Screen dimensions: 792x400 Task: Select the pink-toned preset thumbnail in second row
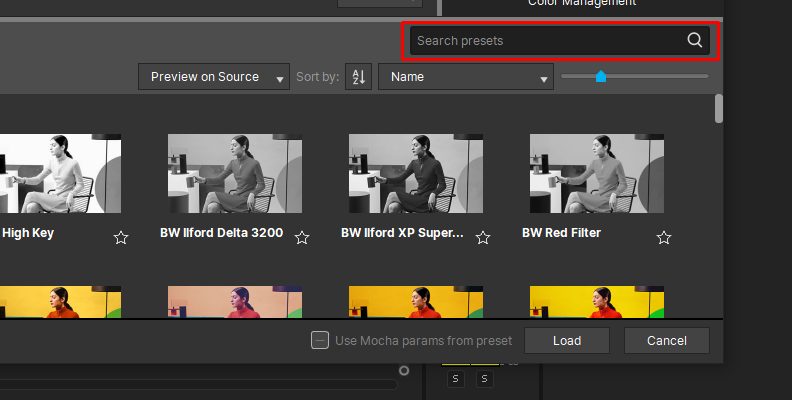[x=235, y=302]
